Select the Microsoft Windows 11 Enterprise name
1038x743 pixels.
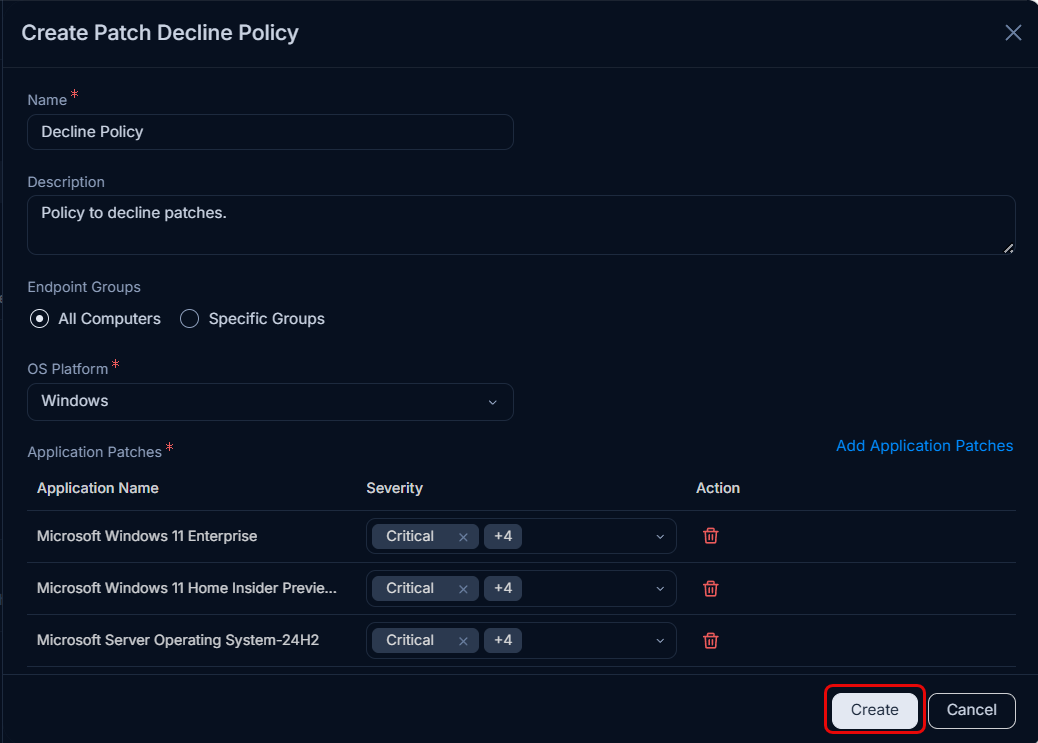pos(147,536)
